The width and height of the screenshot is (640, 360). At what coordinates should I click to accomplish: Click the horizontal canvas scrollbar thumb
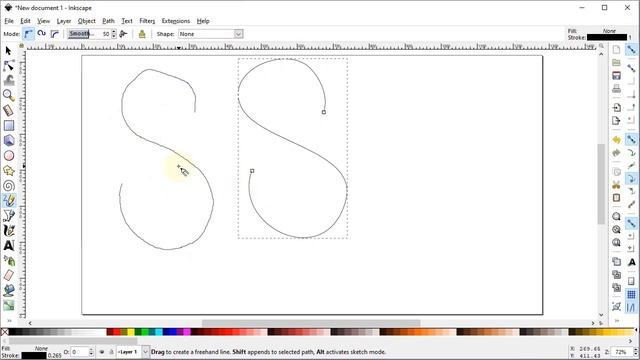click(311, 323)
